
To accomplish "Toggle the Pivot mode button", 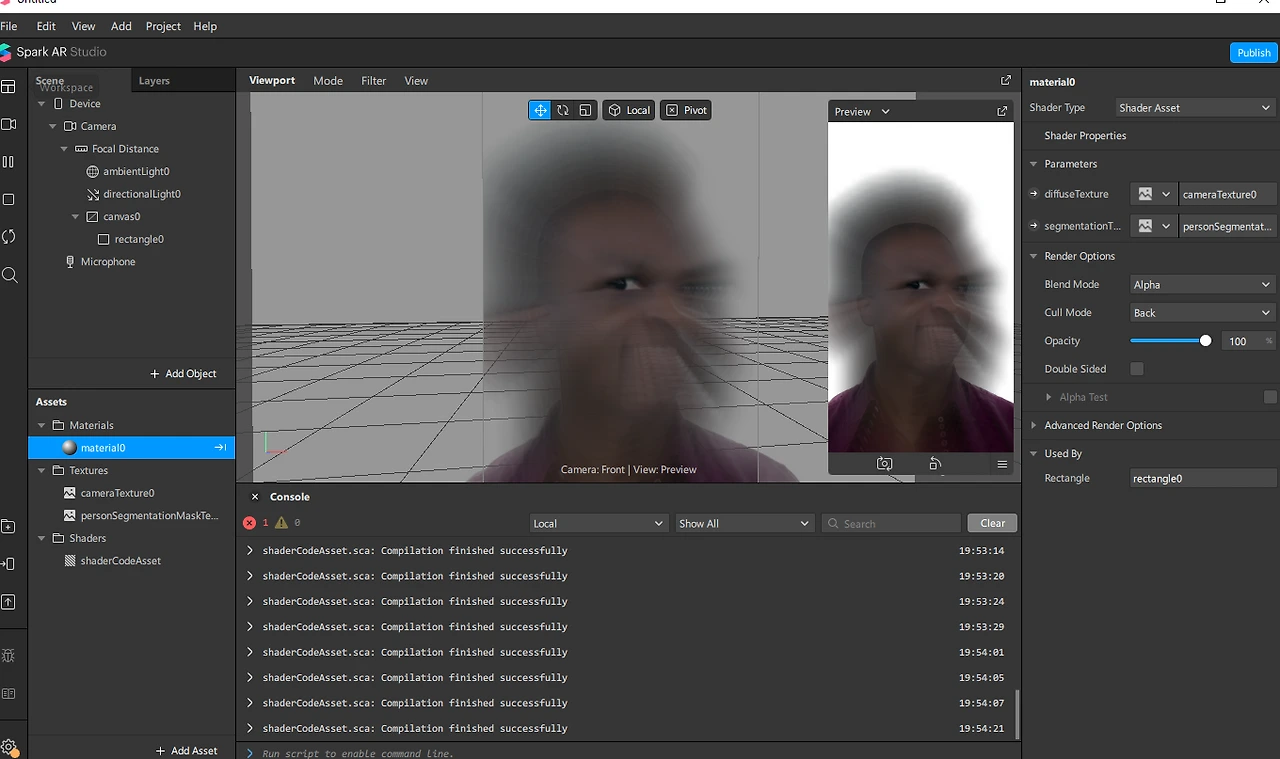I will [x=687, y=110].
